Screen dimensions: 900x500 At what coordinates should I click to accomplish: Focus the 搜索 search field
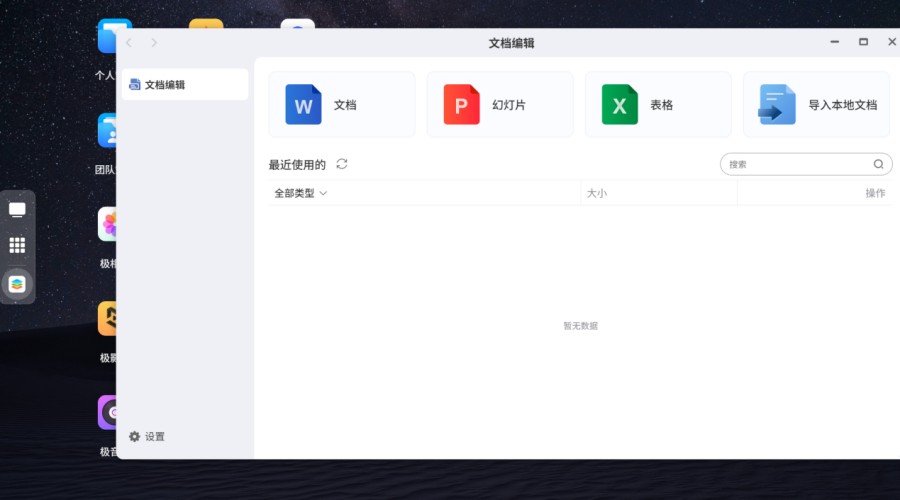coord(806,164)
